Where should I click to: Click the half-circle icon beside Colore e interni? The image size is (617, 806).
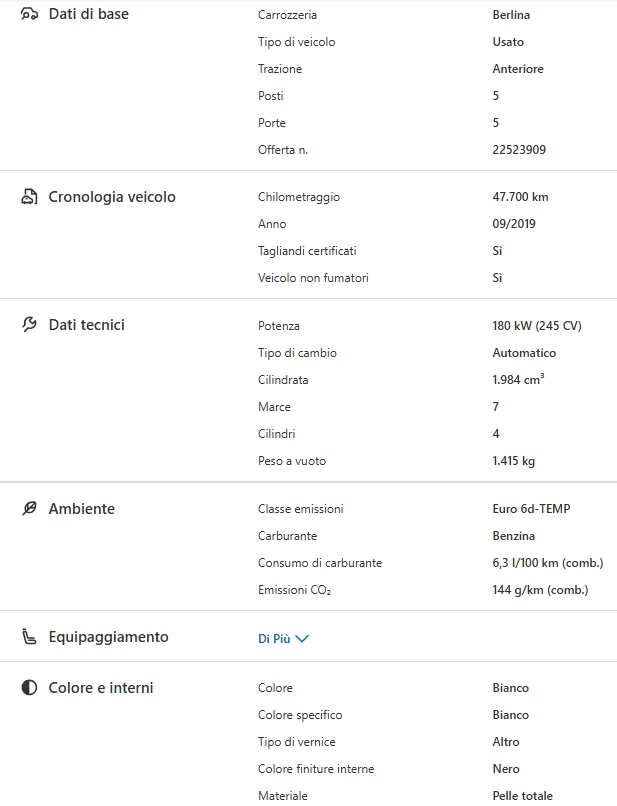[x=29, y=688]
